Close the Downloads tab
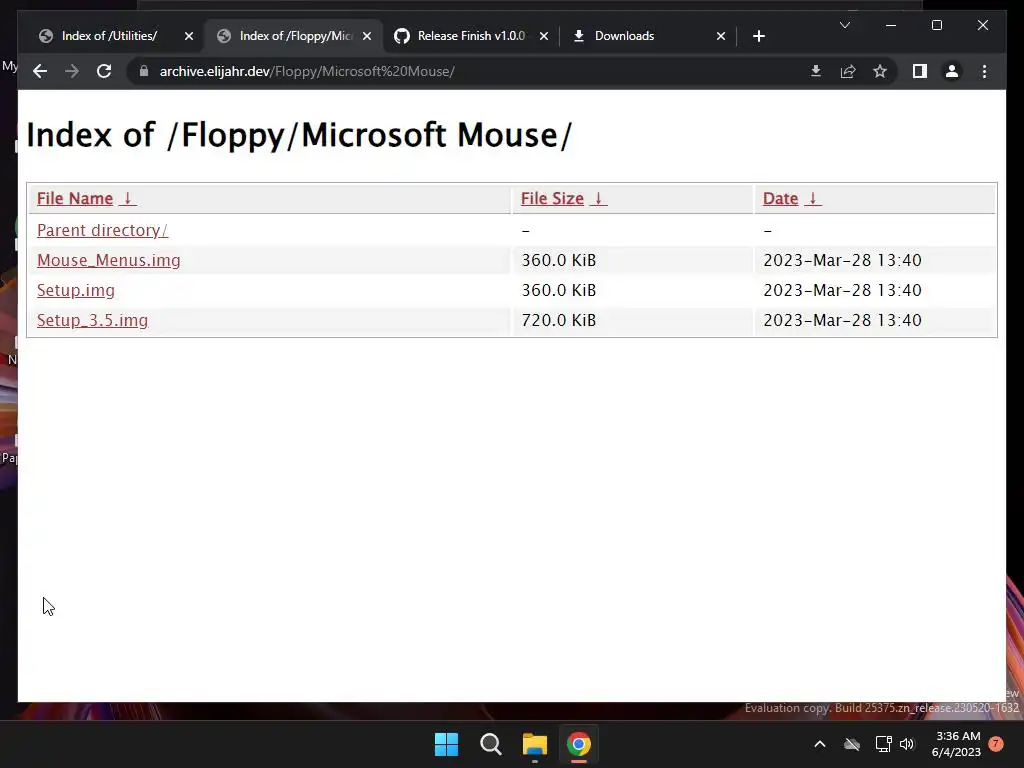The height and width of the screenshot is (768, 1024). coord(720,36)
